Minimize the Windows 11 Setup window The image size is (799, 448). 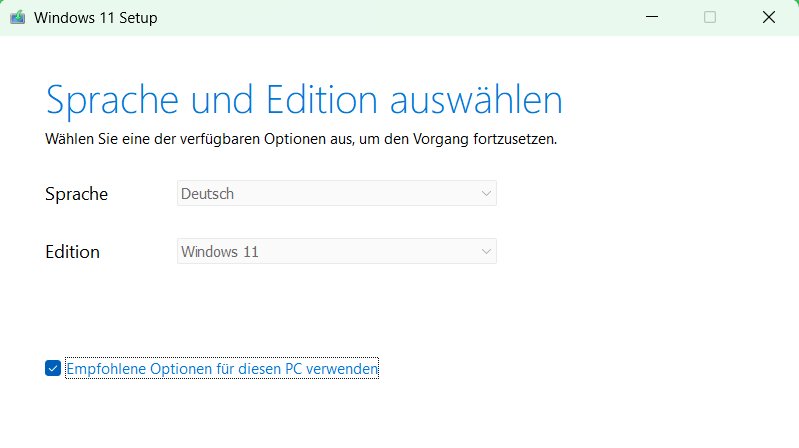pyautogui.click(x=652, y=17)
